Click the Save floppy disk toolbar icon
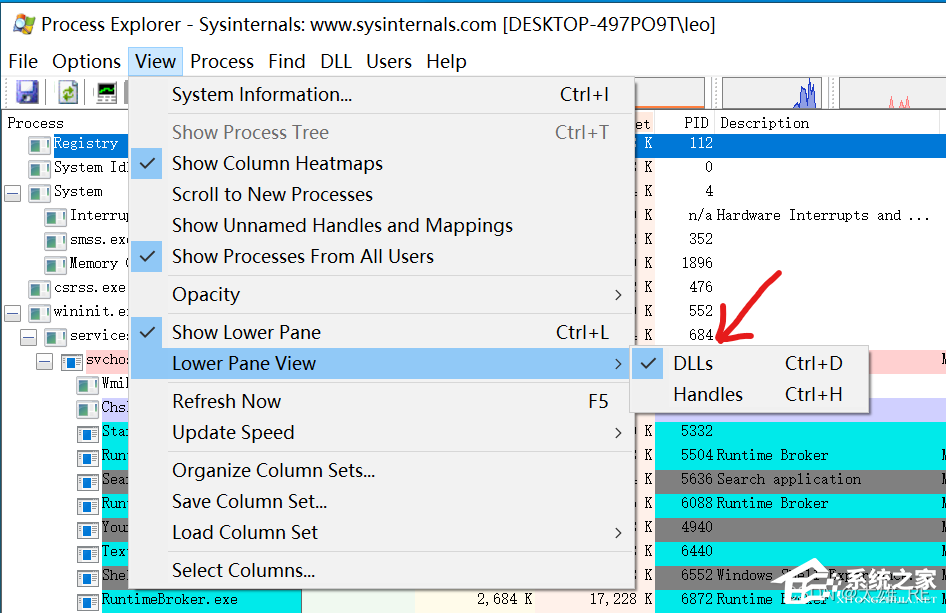Viewport: 946px width, 613px height. coord(27,93)
